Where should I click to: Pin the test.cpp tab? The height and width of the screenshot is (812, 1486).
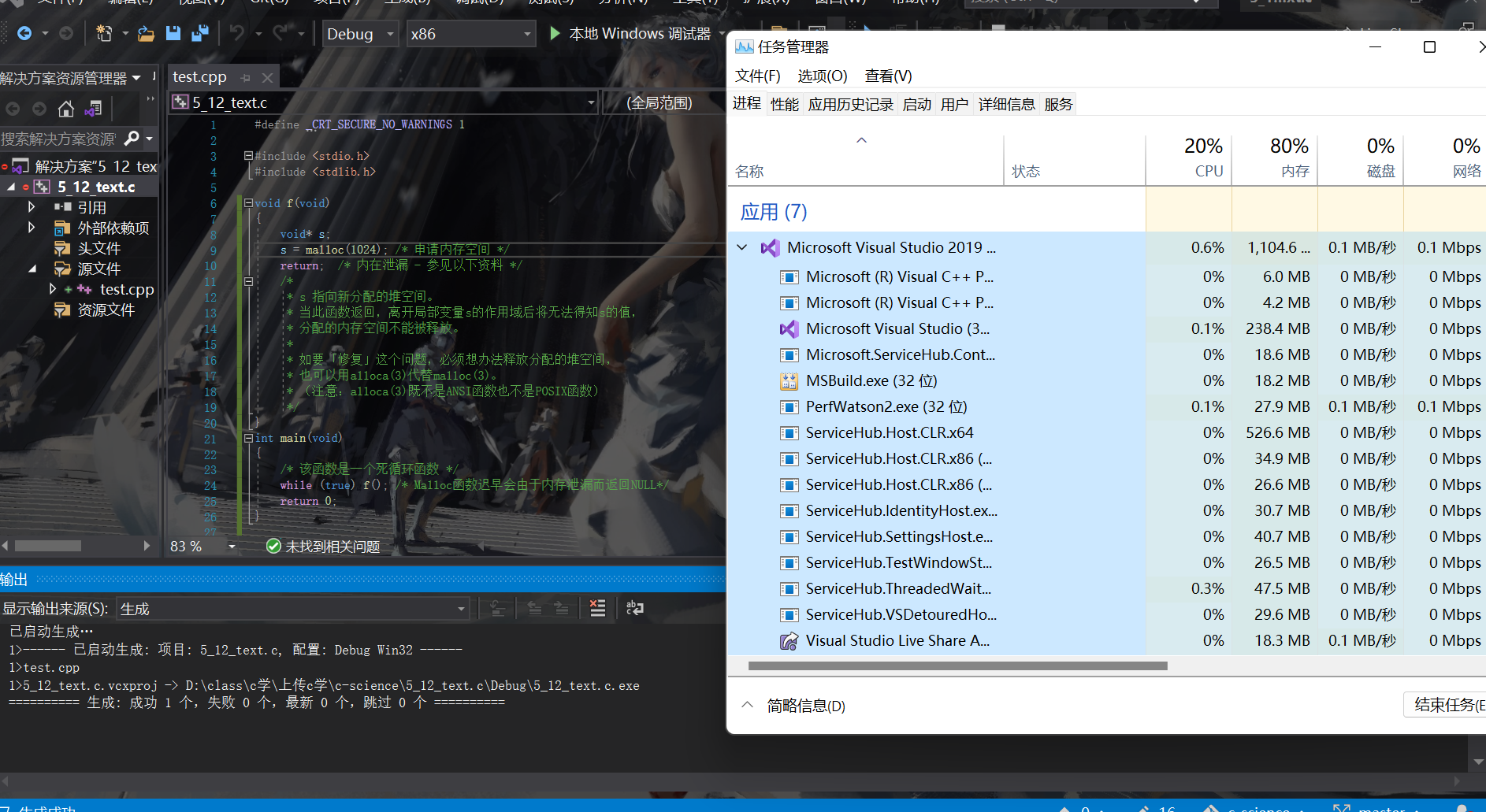(245, 78)
